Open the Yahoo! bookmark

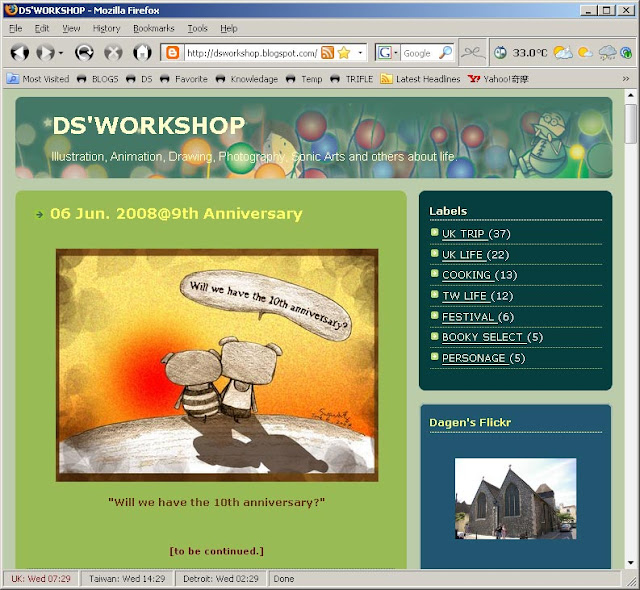click(x=498, y=79)
